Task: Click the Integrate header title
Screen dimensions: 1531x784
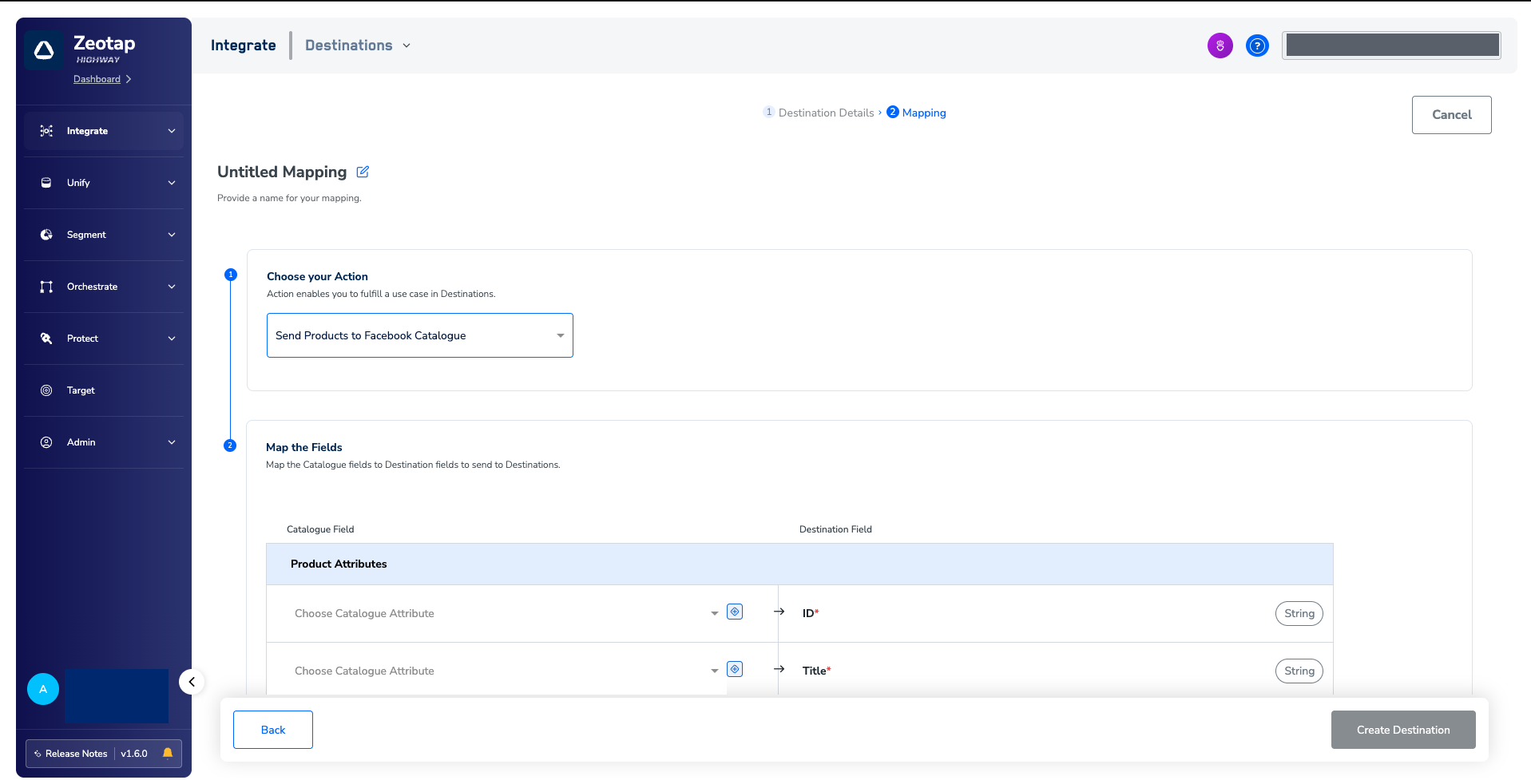Action: [244, 46]
